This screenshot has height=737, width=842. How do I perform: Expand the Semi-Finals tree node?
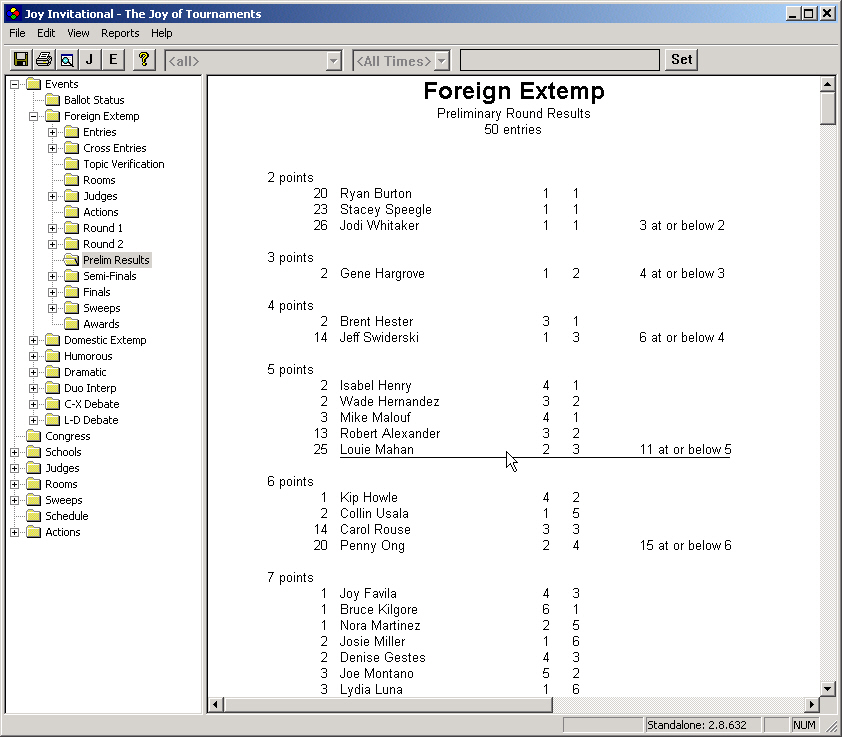click(x=53, y=276)
